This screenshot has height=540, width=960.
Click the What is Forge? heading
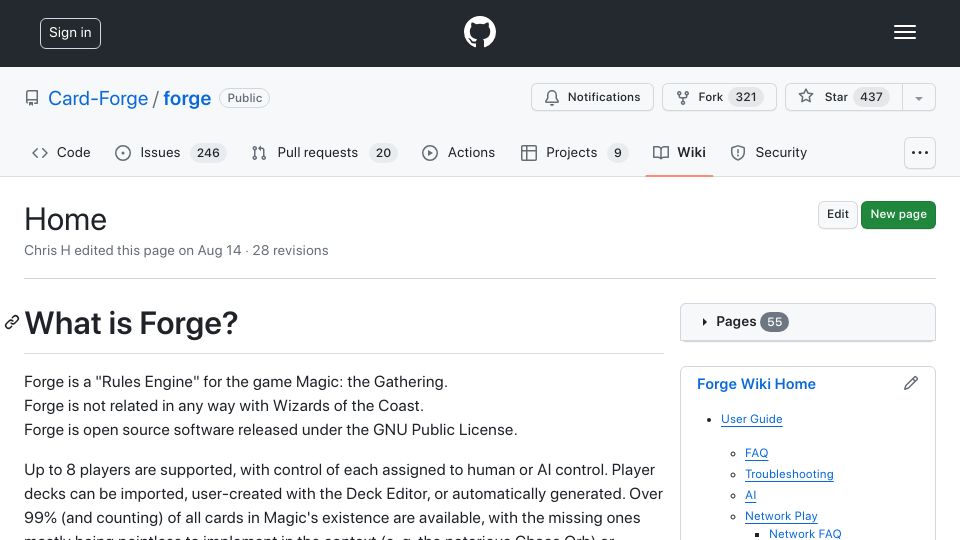tap(131, 323)
